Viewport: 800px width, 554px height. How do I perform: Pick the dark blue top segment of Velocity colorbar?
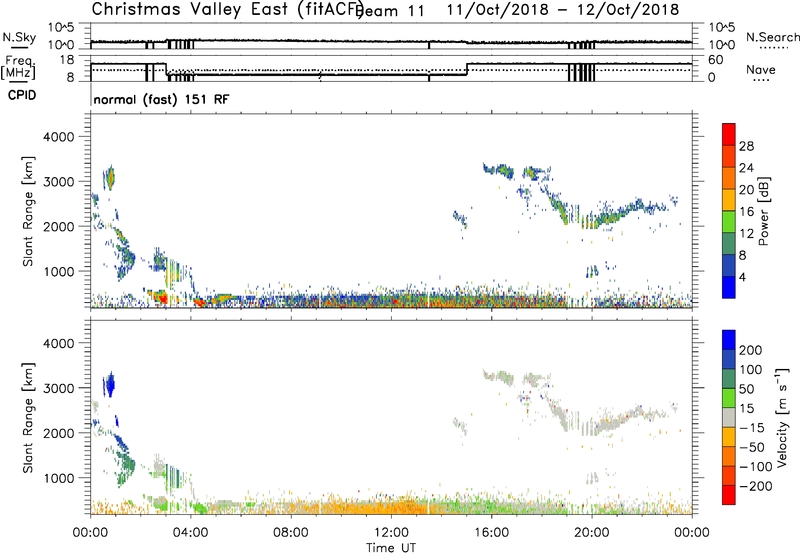click(x=729, y=340)
